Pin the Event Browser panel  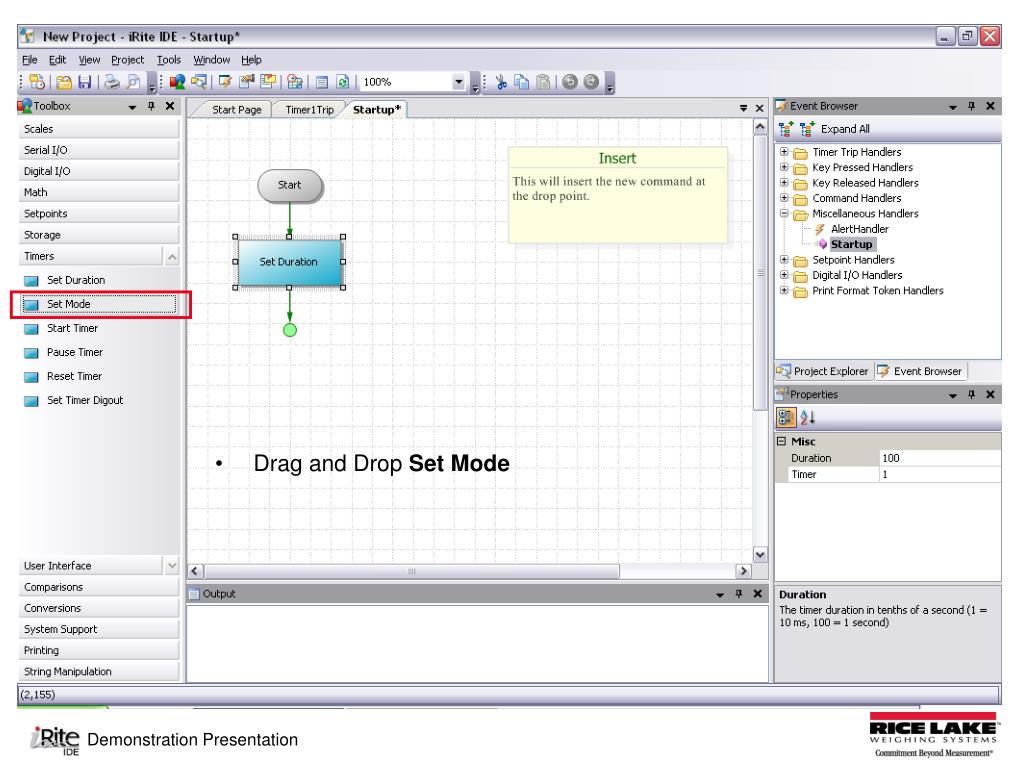point(972,106)
